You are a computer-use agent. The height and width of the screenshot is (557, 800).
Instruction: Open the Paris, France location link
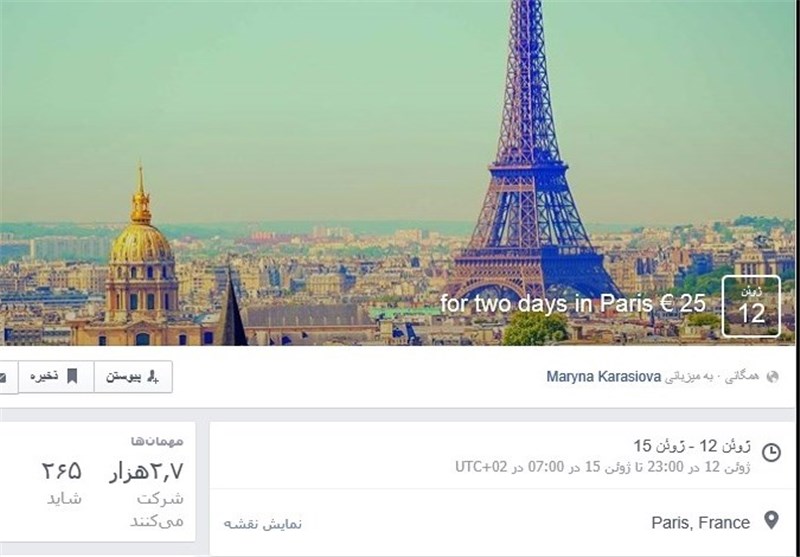click(701, 523)
